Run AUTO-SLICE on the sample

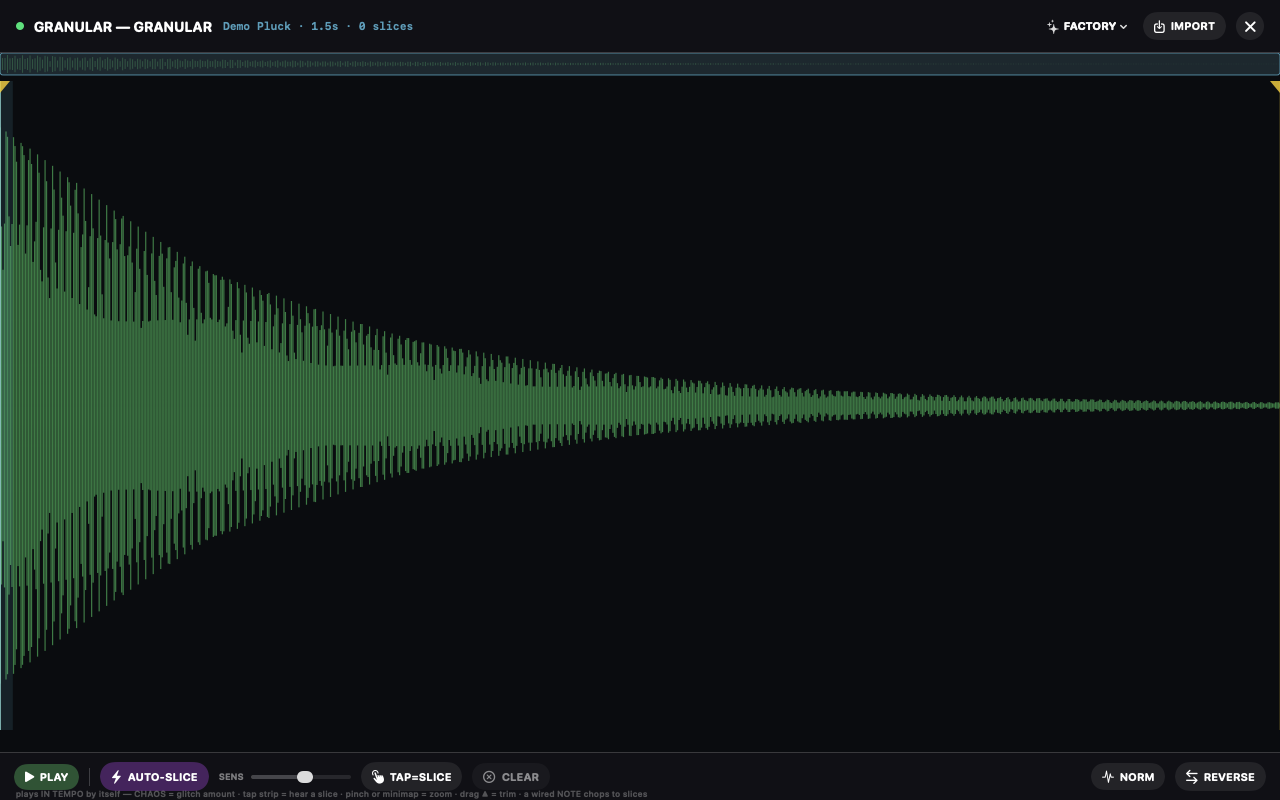coord(154,777)
